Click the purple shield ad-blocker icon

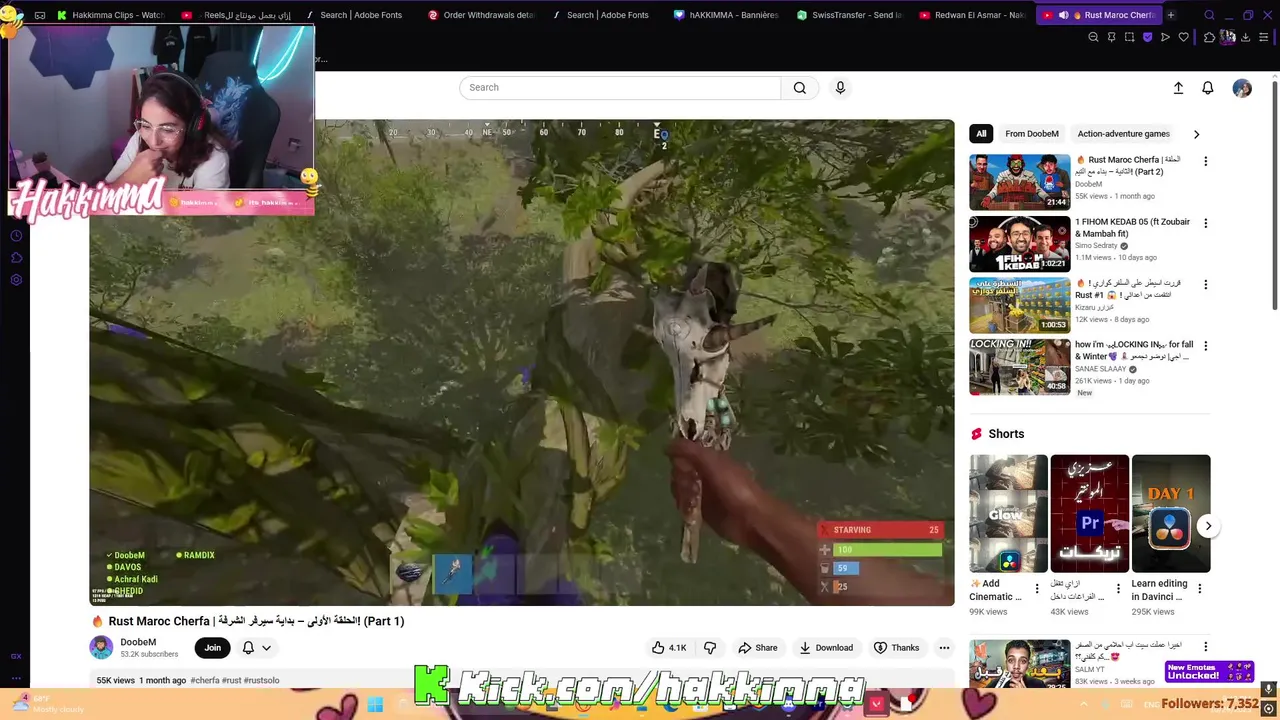pos(1147,37)
